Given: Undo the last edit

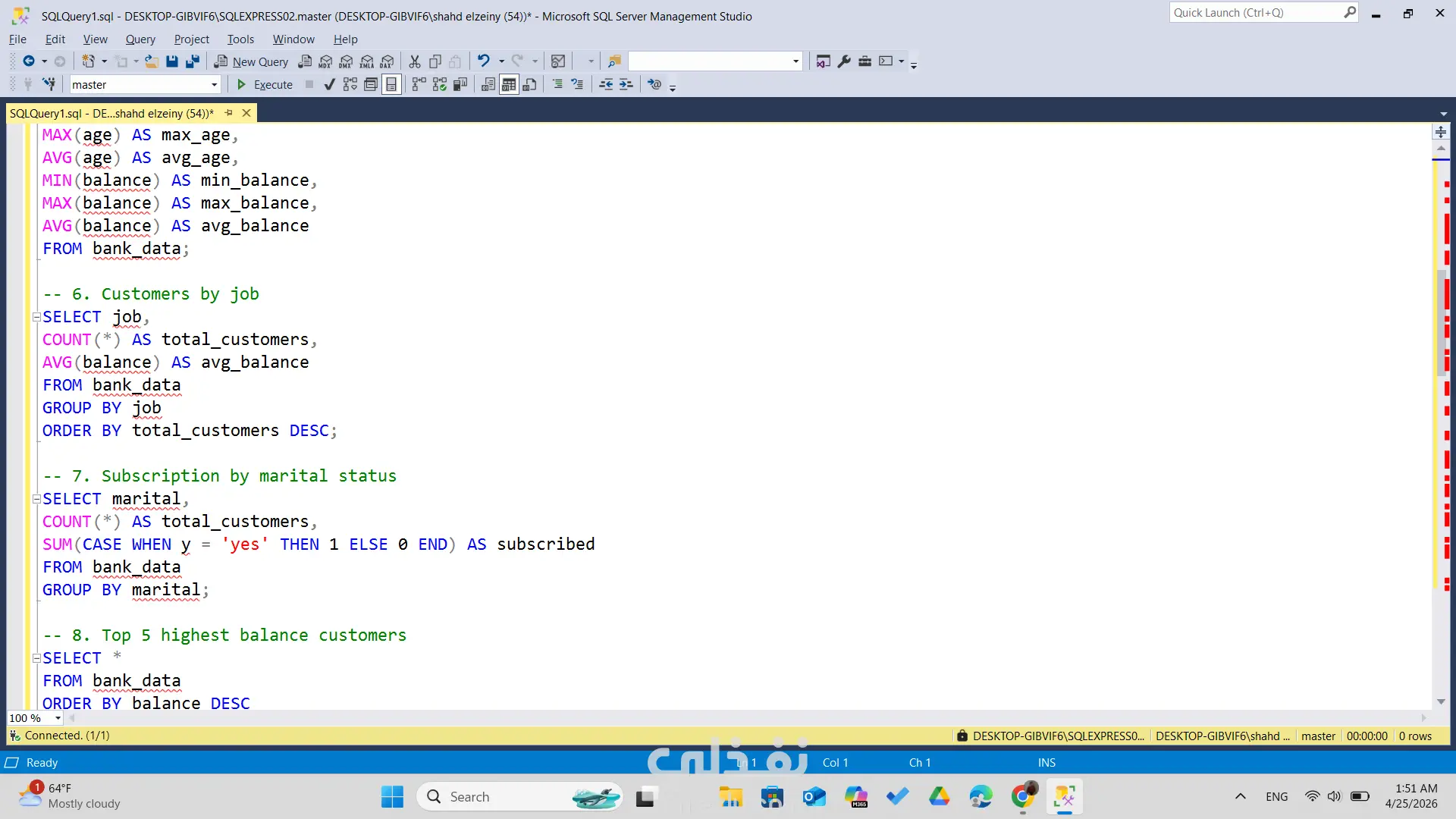Looking at the screenshot, I should (483, 61).
